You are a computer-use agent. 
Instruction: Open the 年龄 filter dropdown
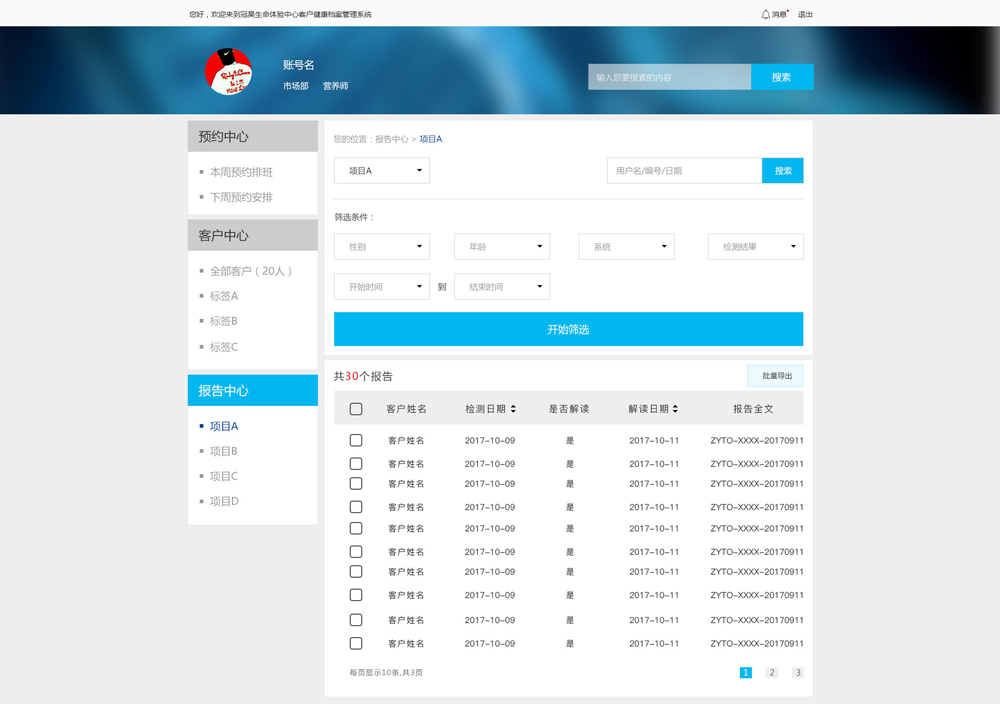coord(502,246)
